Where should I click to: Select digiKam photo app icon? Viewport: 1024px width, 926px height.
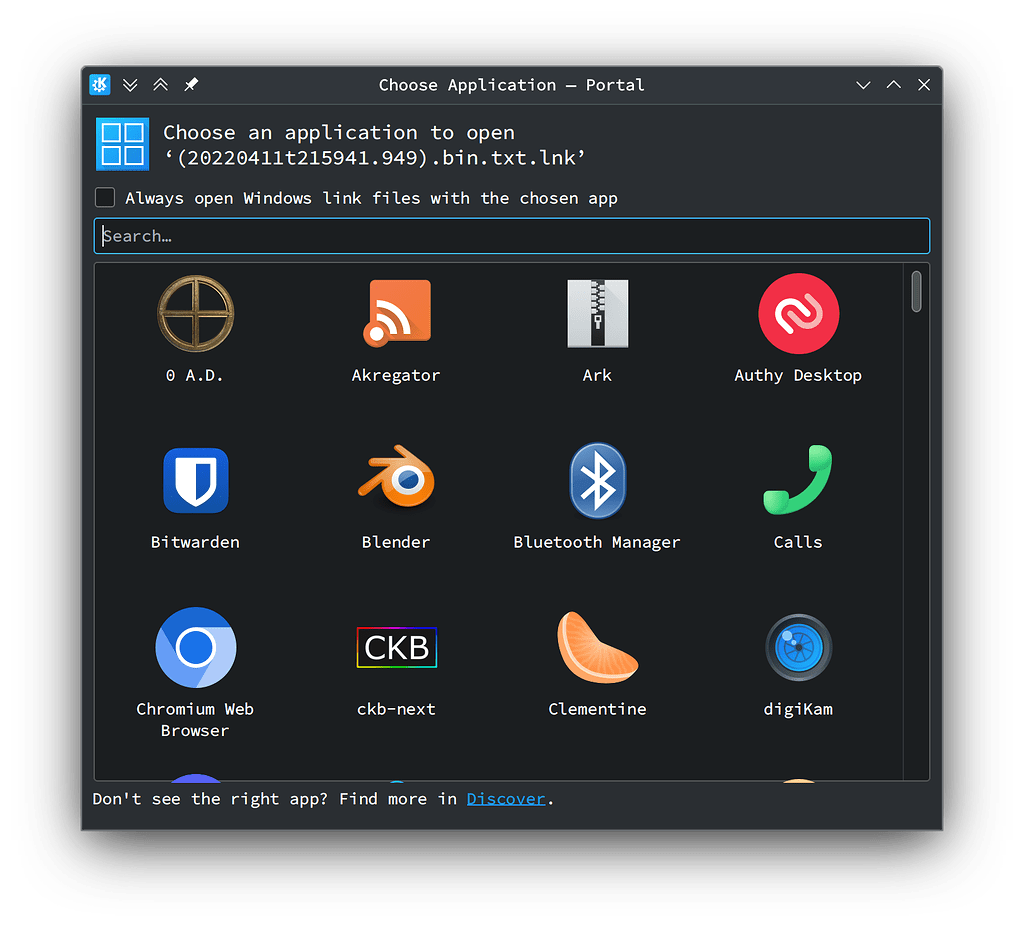click(798, 648)
